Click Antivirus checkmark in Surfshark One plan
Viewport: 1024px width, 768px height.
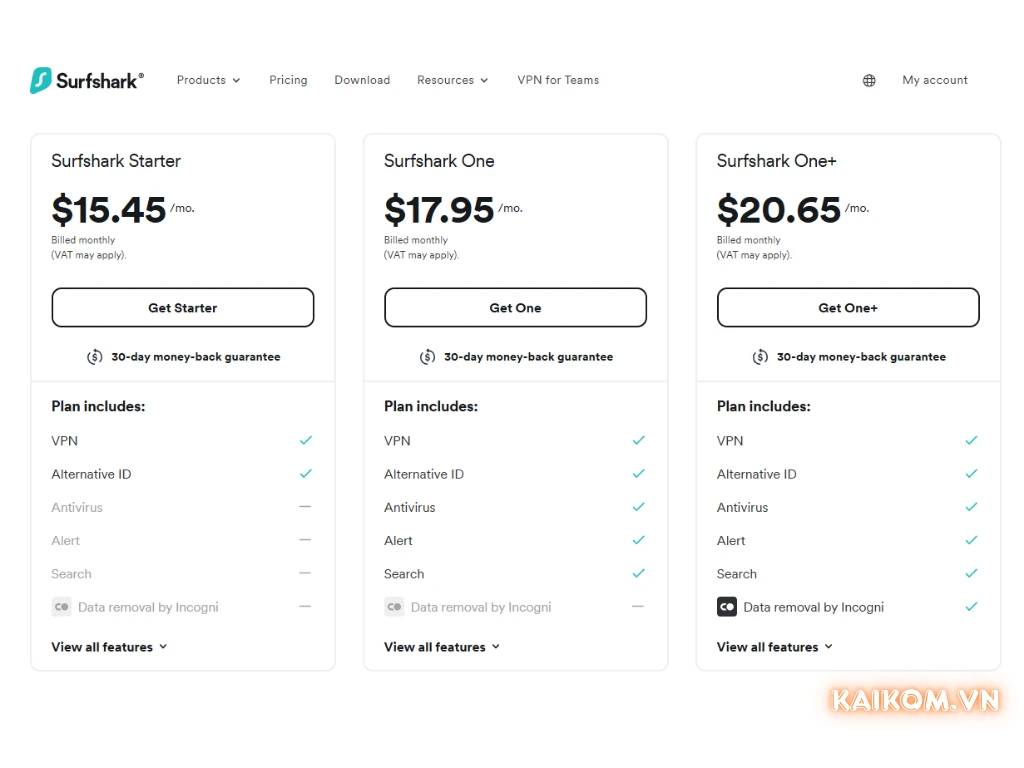tap(638, 507)
